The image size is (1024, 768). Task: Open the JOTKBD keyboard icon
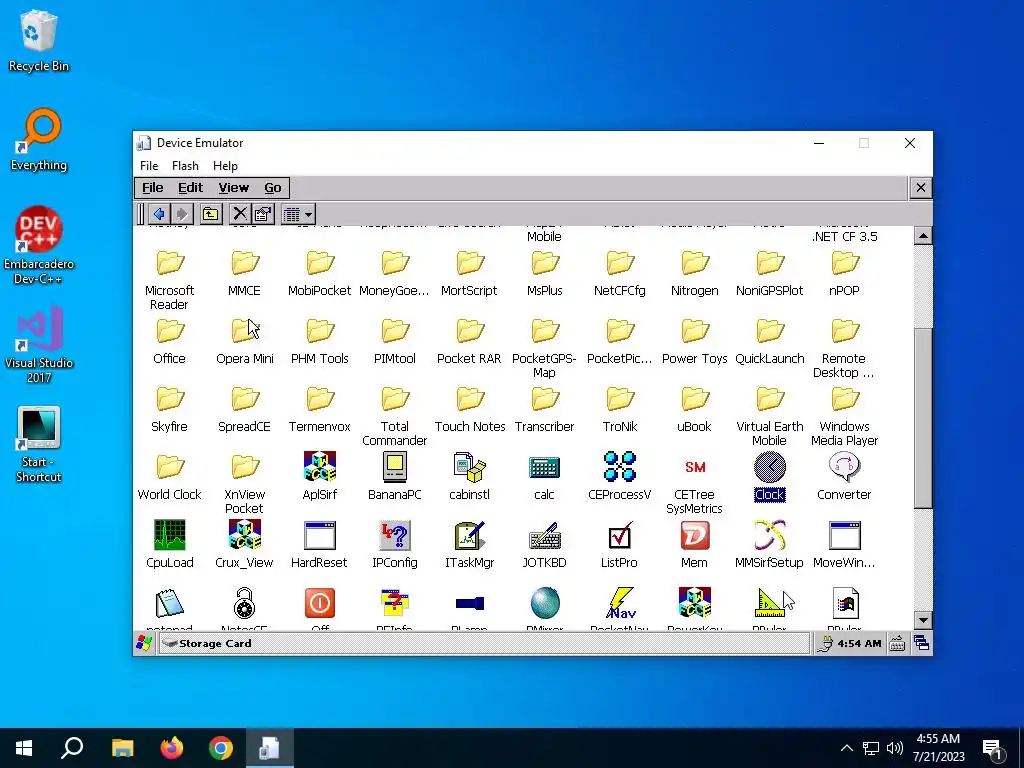(x=544, y=535)
